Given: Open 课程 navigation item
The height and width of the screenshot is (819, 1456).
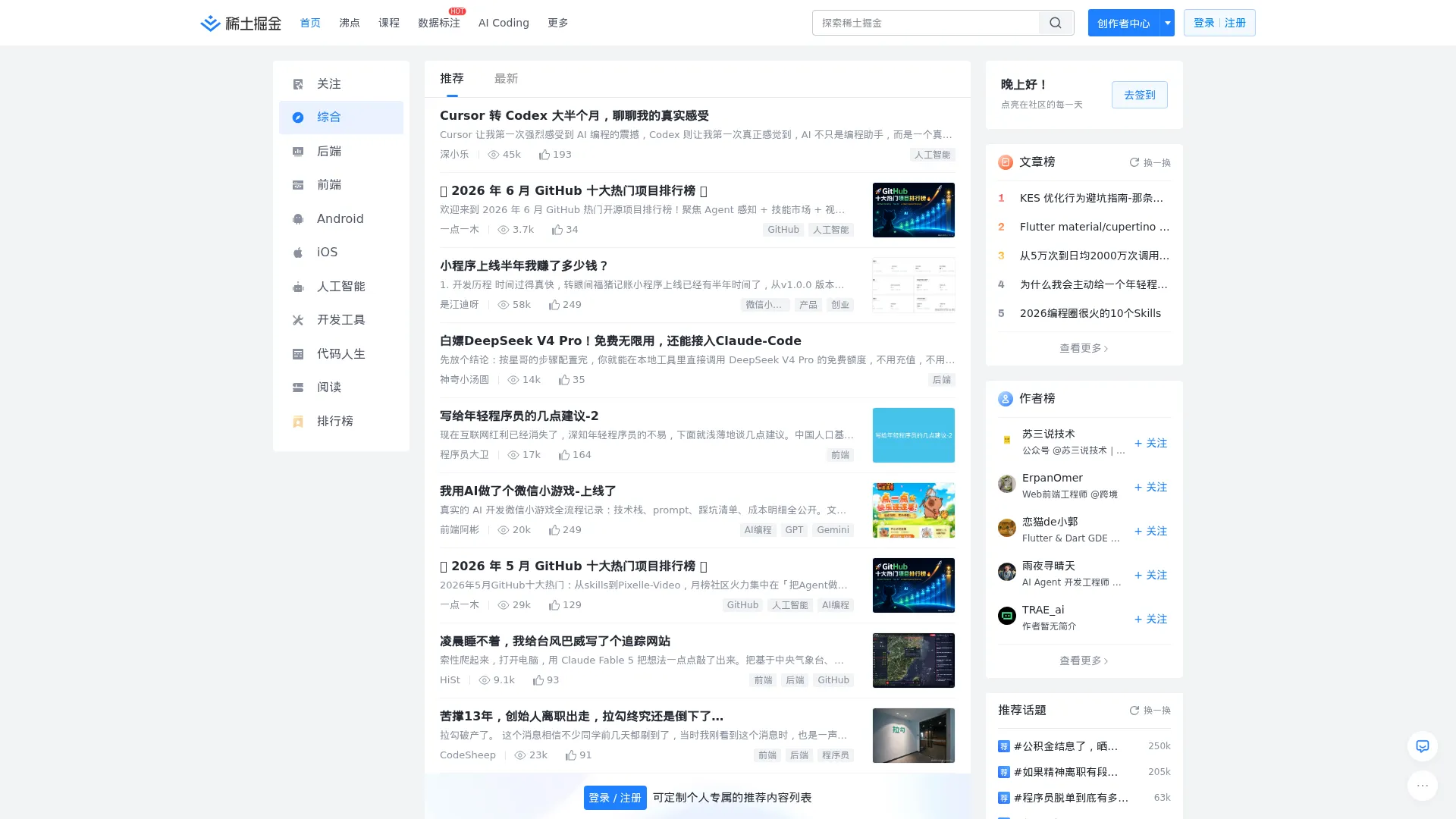Looking at the screenshot, I should tap(389, 23).
